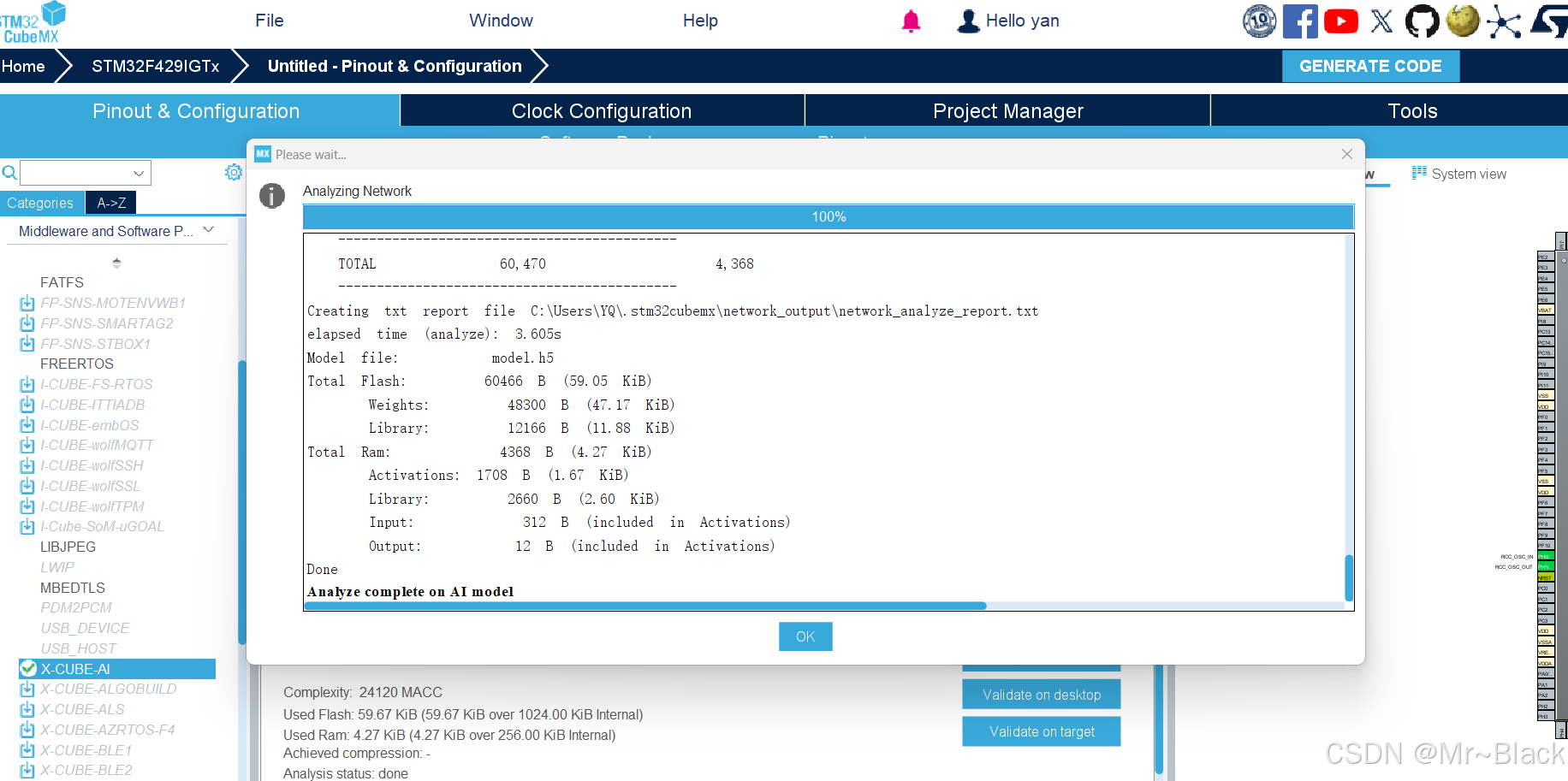Viewport: 1568px width, 781px height.
Task: Click GENERATE CODE button
Action: 1370,66
